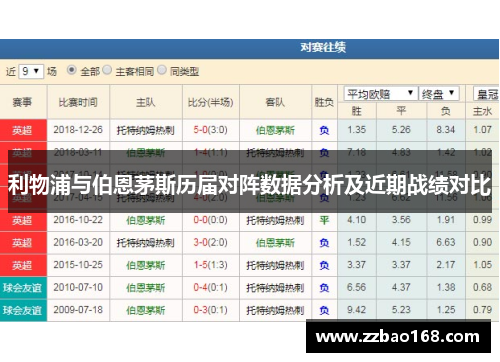Click the 比赛时间 column header

[x=78, y=102]
